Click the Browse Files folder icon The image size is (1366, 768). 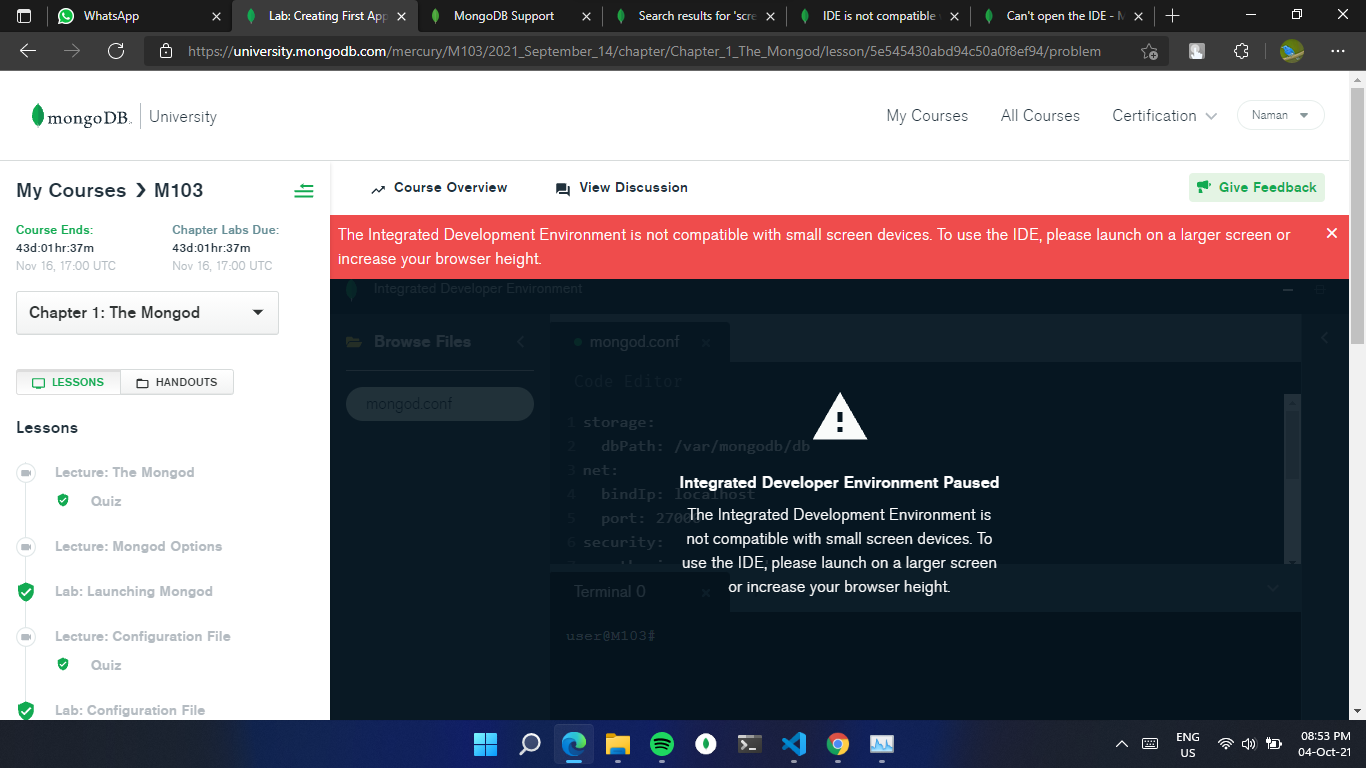(355, 341)
